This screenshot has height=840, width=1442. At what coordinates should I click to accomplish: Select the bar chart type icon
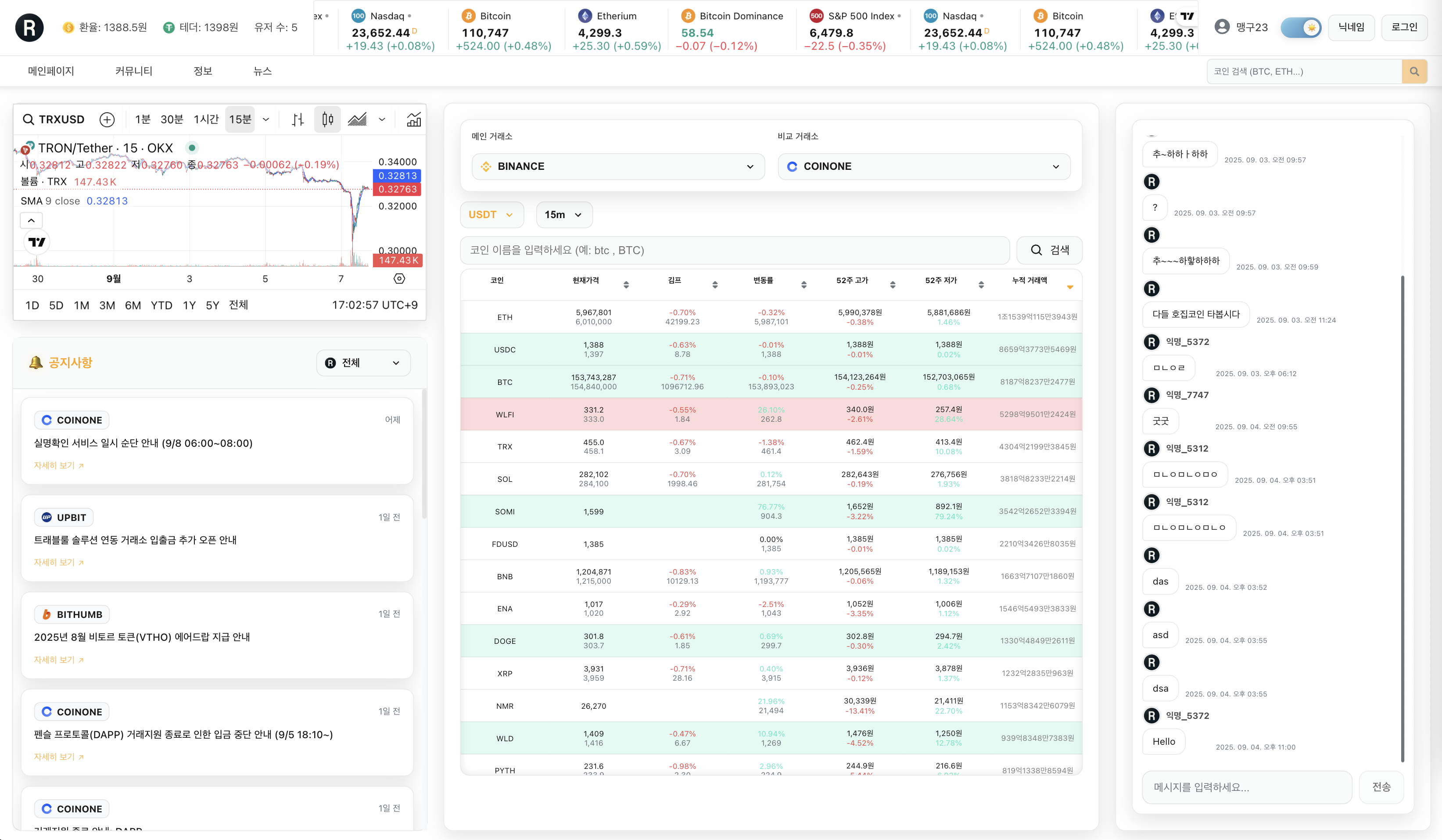pyautogui.click(x=298, y=119)
